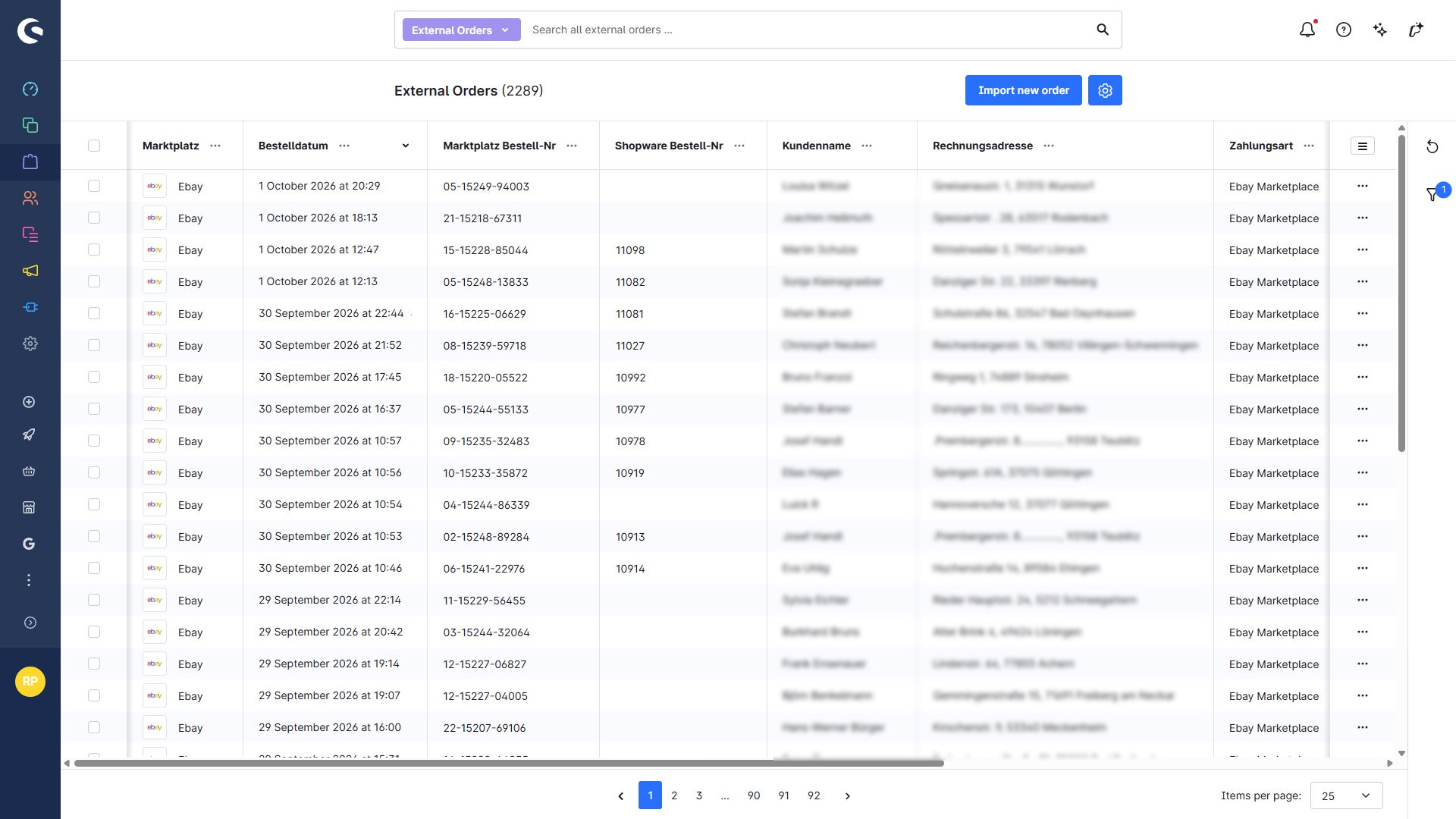Open the notifications bell
The image size is (1456, 819).
pyautogui.click(x=1307, y=30)
